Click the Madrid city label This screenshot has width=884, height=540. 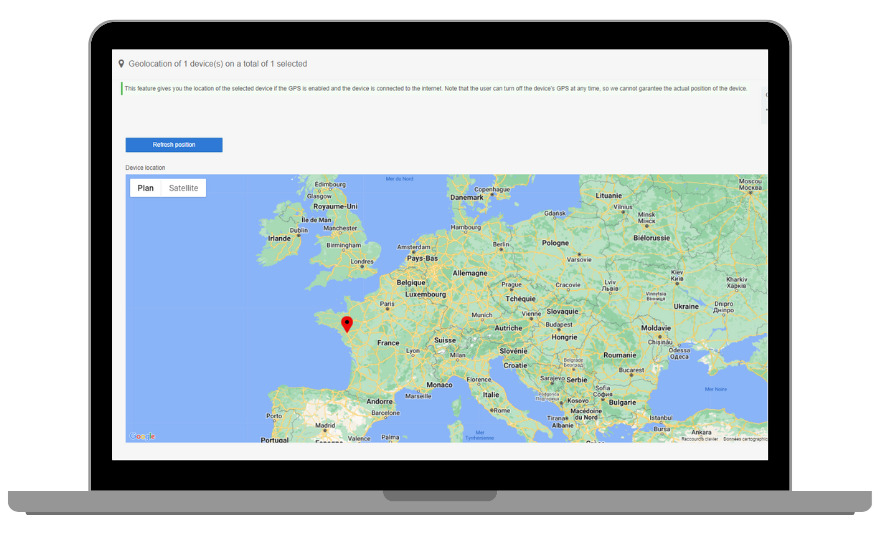[325, 426]
